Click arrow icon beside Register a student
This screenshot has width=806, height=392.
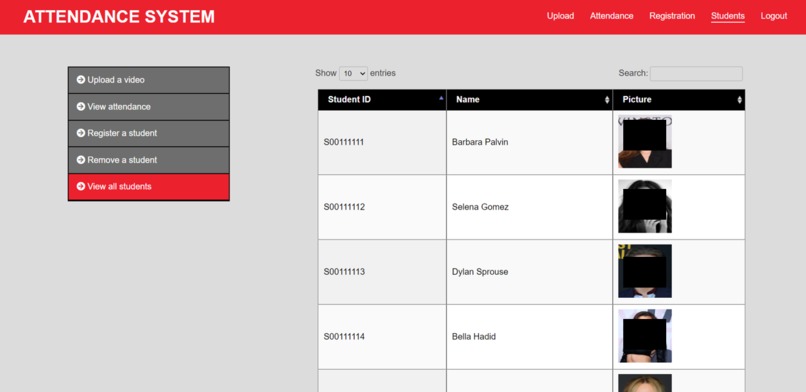[81, 133]
